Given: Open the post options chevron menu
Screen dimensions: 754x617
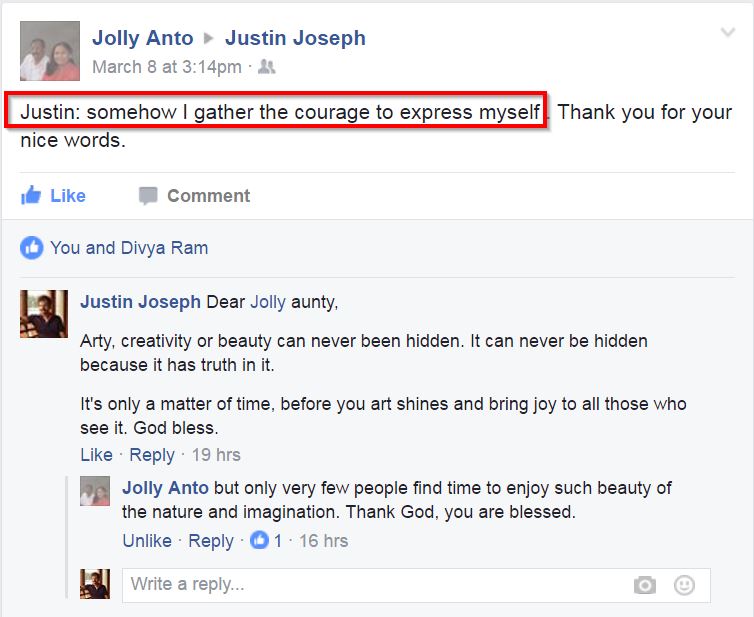Looking at the screenshot, I should tap(728, 32).
